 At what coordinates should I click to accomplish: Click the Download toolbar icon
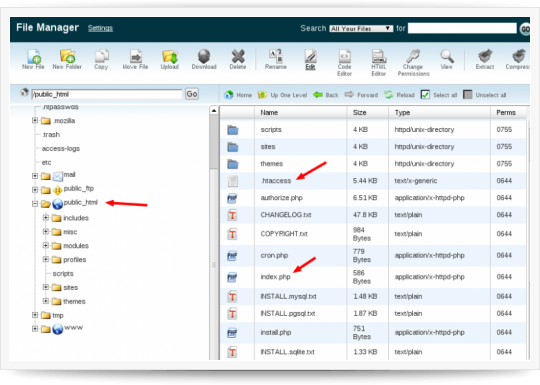click(x=204, y=56)
